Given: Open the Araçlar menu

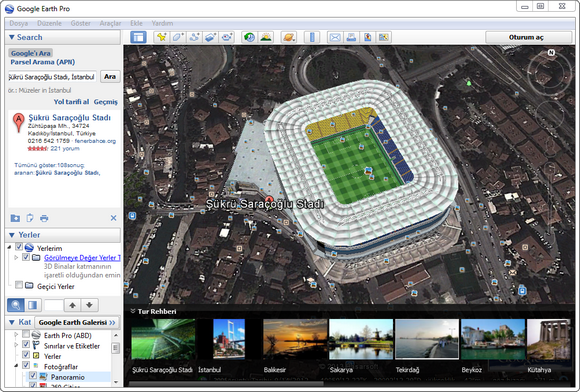Looking at the screenshot, I should tap(110, 23).
